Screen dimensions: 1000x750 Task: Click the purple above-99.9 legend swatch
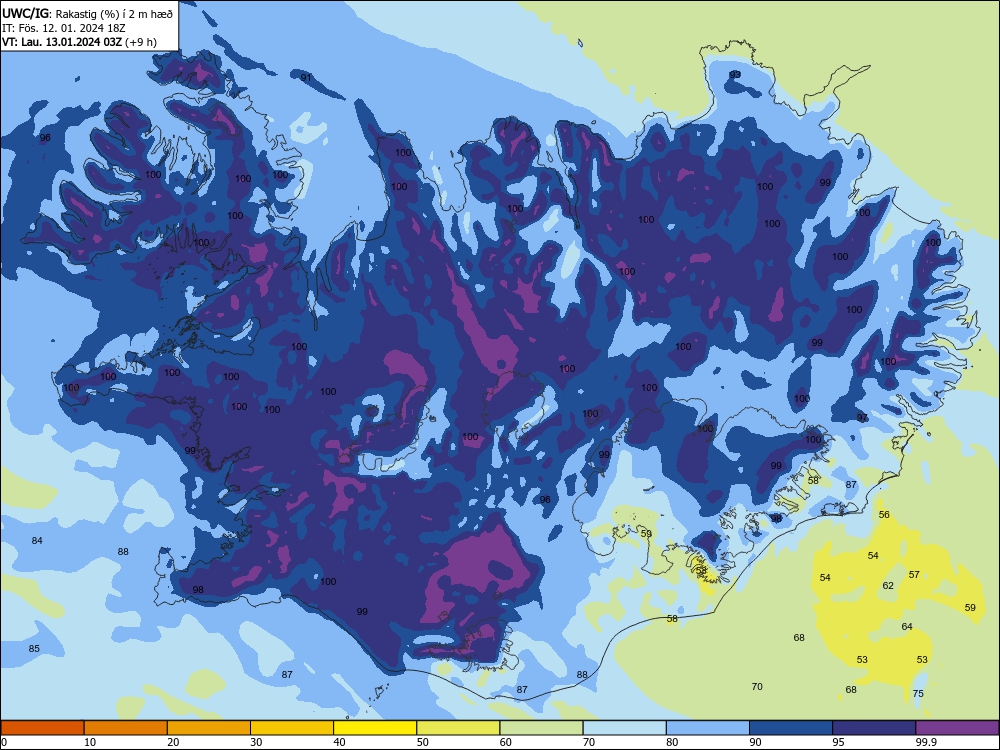(x=957, y=728)
